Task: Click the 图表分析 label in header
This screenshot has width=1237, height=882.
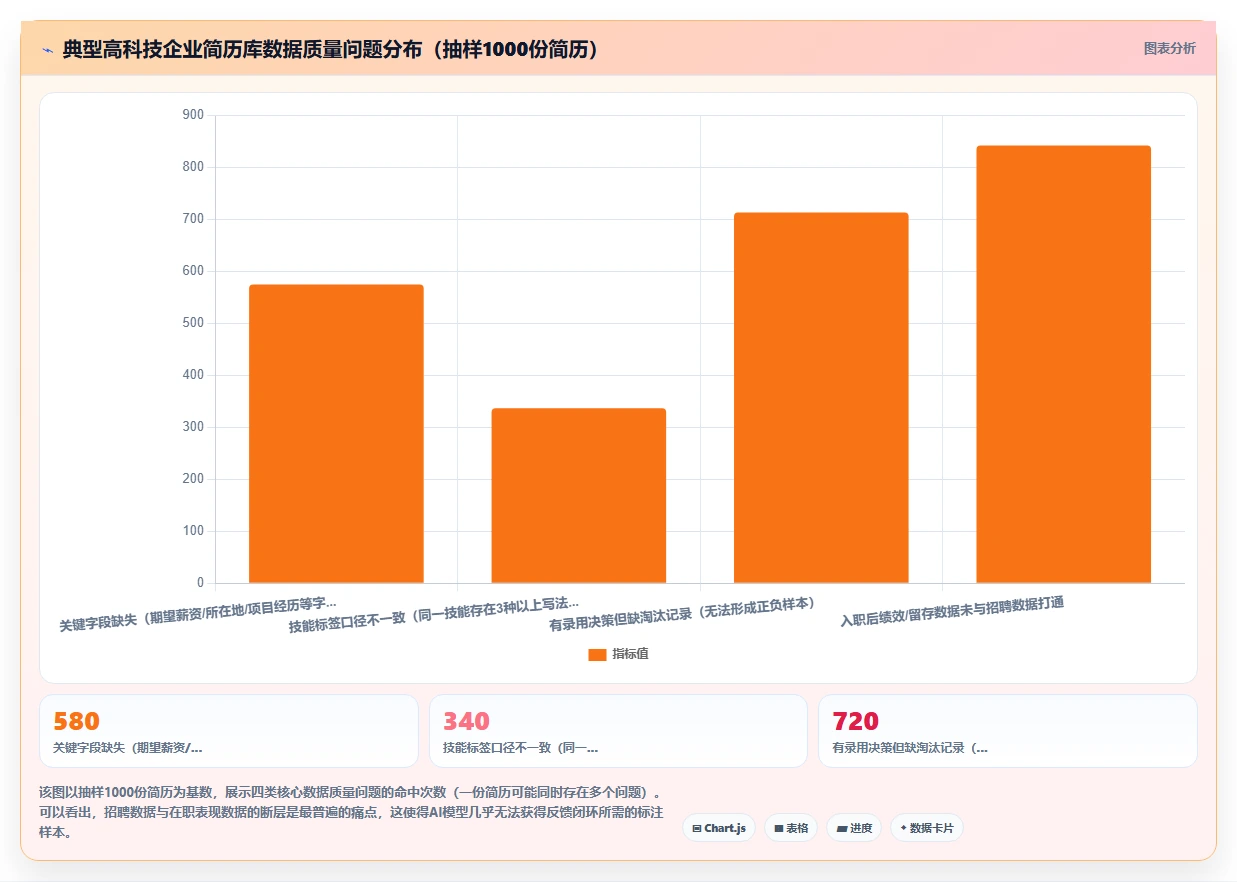Action: [1169, 48]
